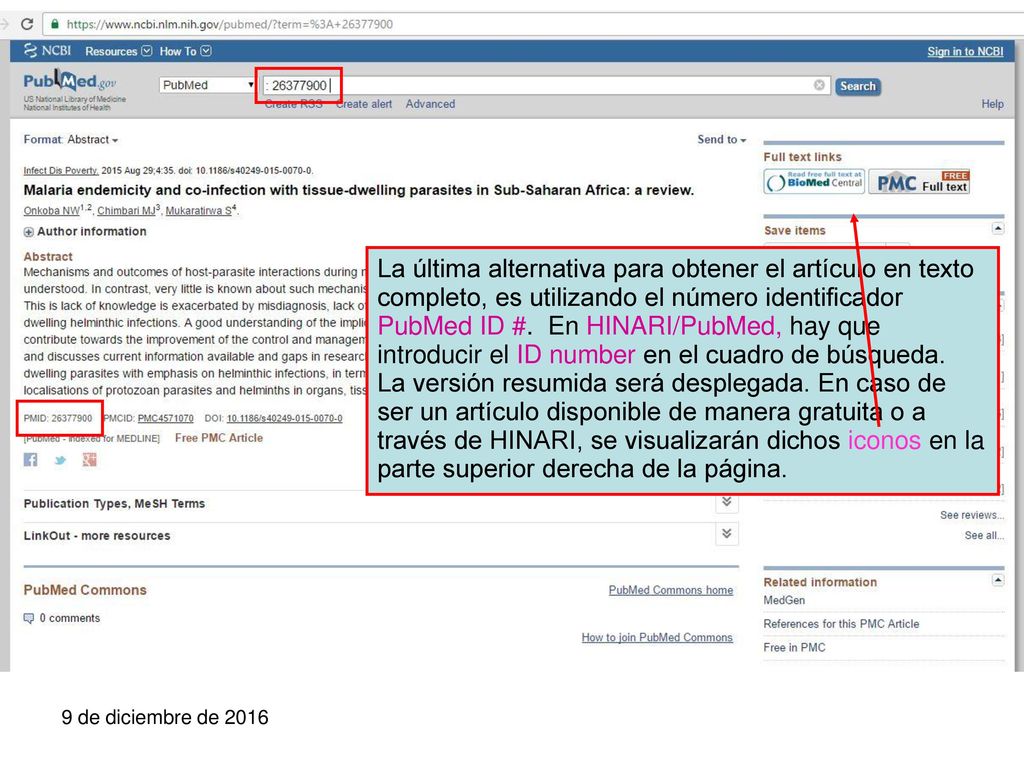Open the Resources dropdown menu

tap(118, 51)
